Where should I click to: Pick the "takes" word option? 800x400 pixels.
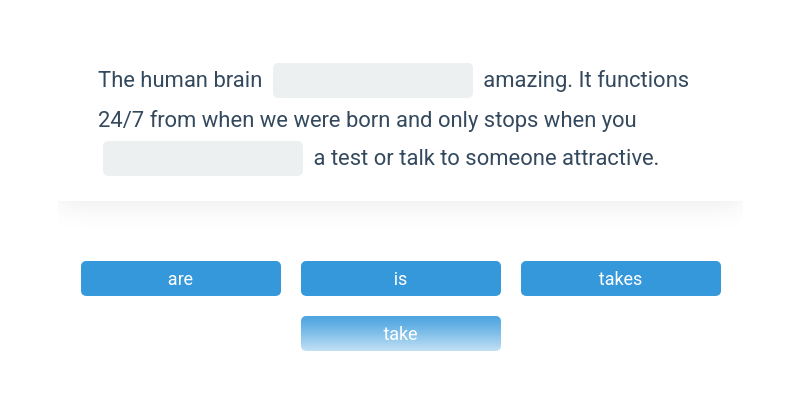coord(620,279)
